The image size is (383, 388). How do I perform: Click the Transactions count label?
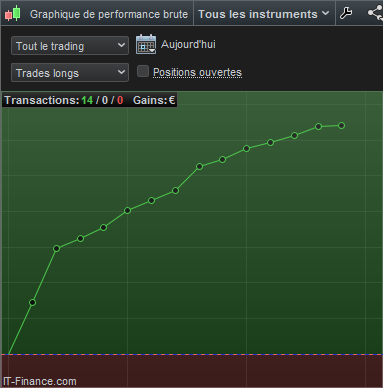tap(42, 100)
